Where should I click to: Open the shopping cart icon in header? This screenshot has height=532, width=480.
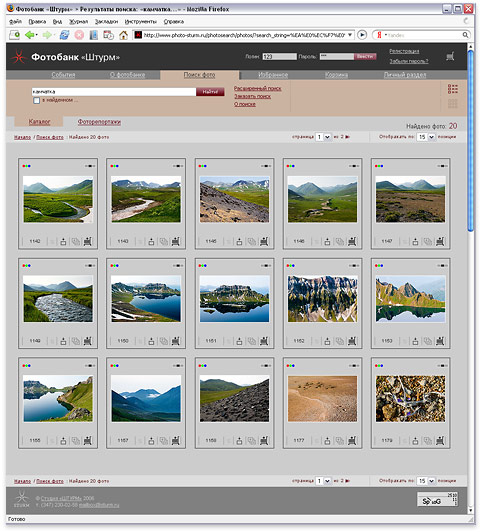tap(450, 56)
